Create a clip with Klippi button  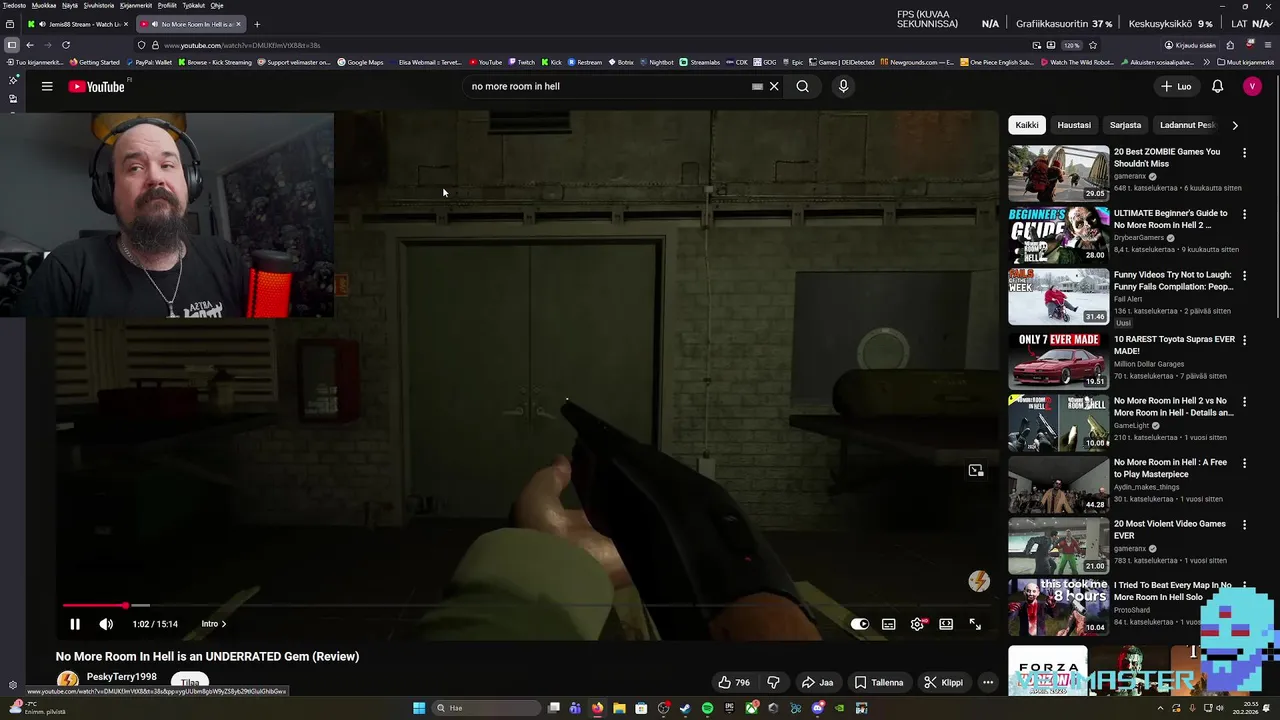[x=943, y=683]
